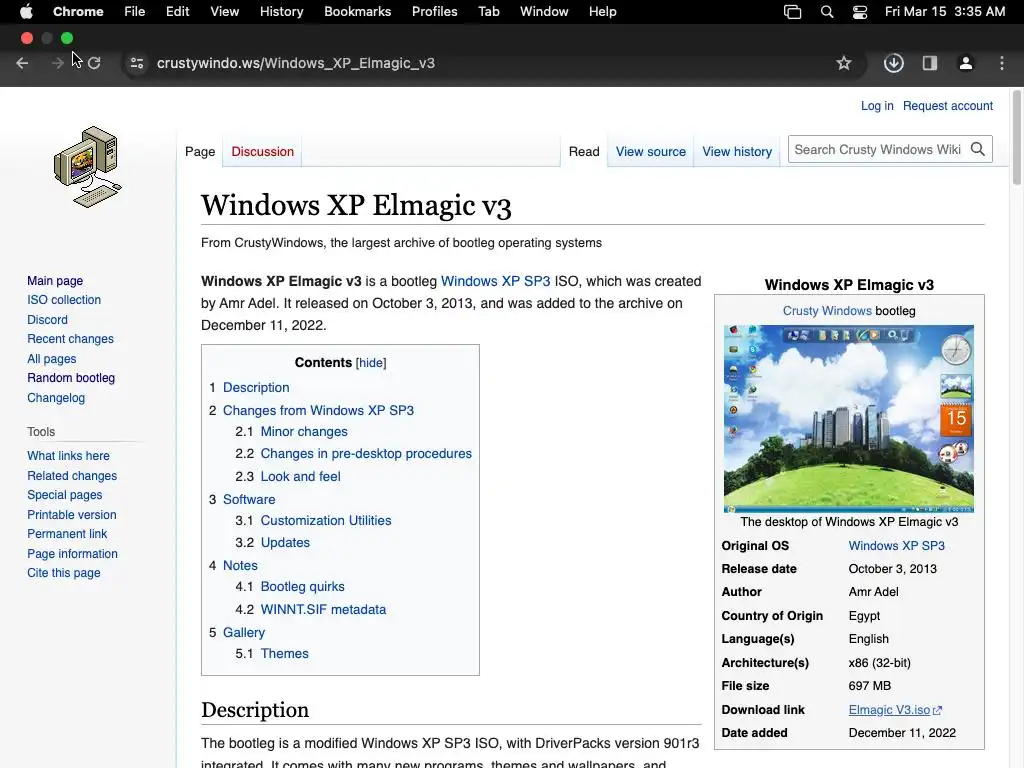Go to a Random bootleg

pyautogui.click(x=71, y=378)
